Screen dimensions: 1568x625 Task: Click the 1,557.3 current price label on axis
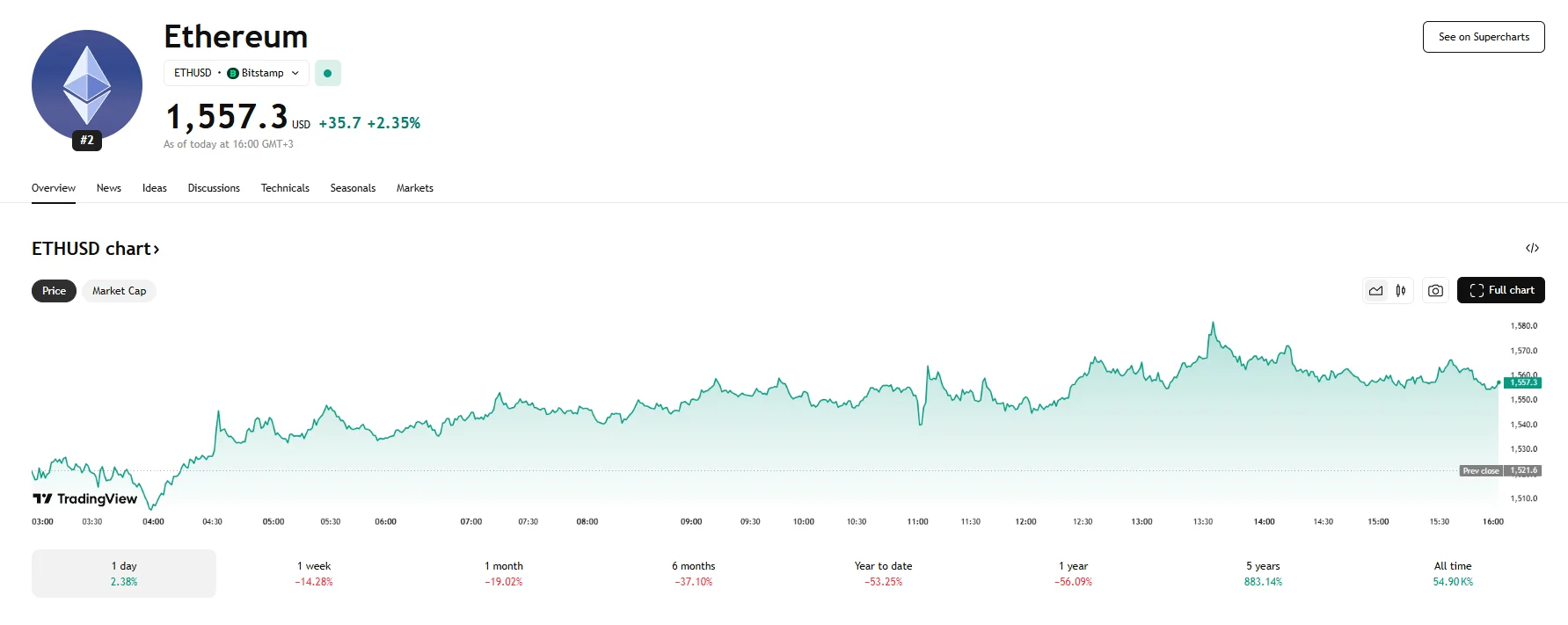click(1523, 382)
